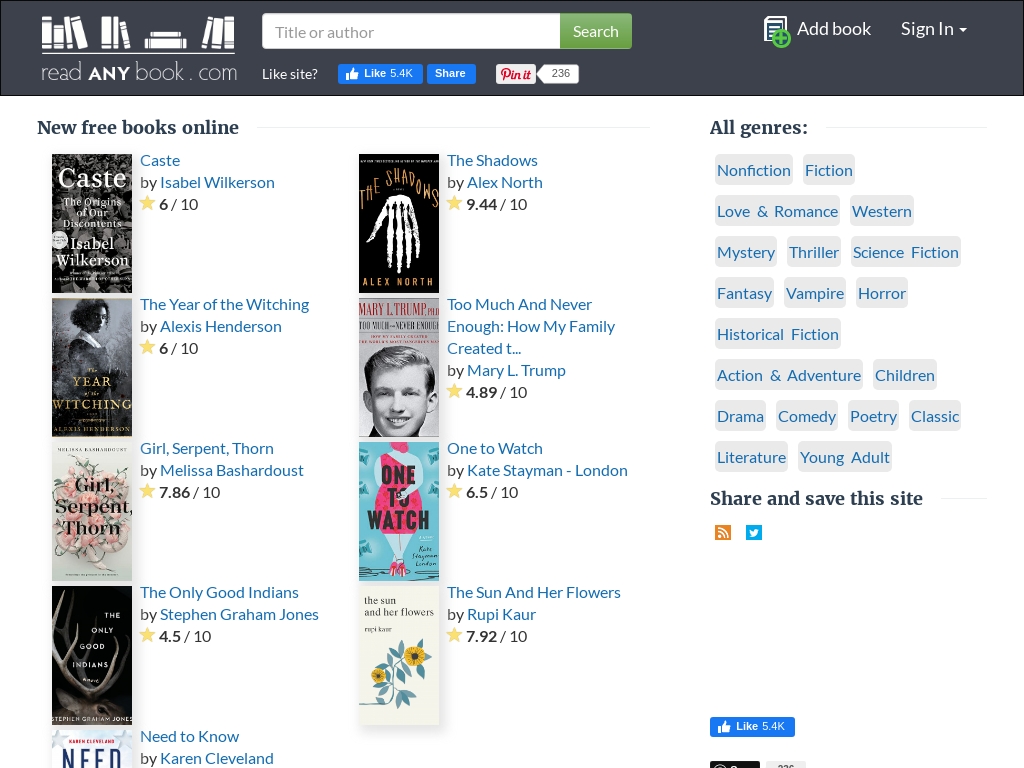Screen dimensions: 1024x768
Task: Open The Only Good Indians title
Action: tap(219, 593)
